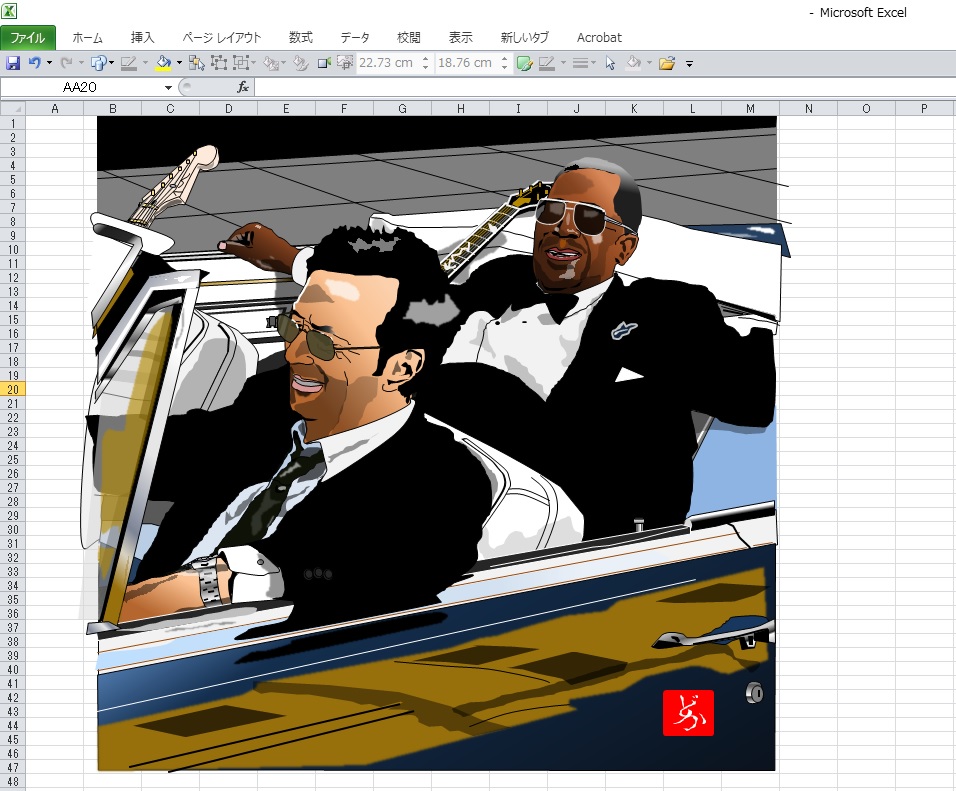Go to the データ tab
This screenshot has height=791, width=956.
(355, 38)
